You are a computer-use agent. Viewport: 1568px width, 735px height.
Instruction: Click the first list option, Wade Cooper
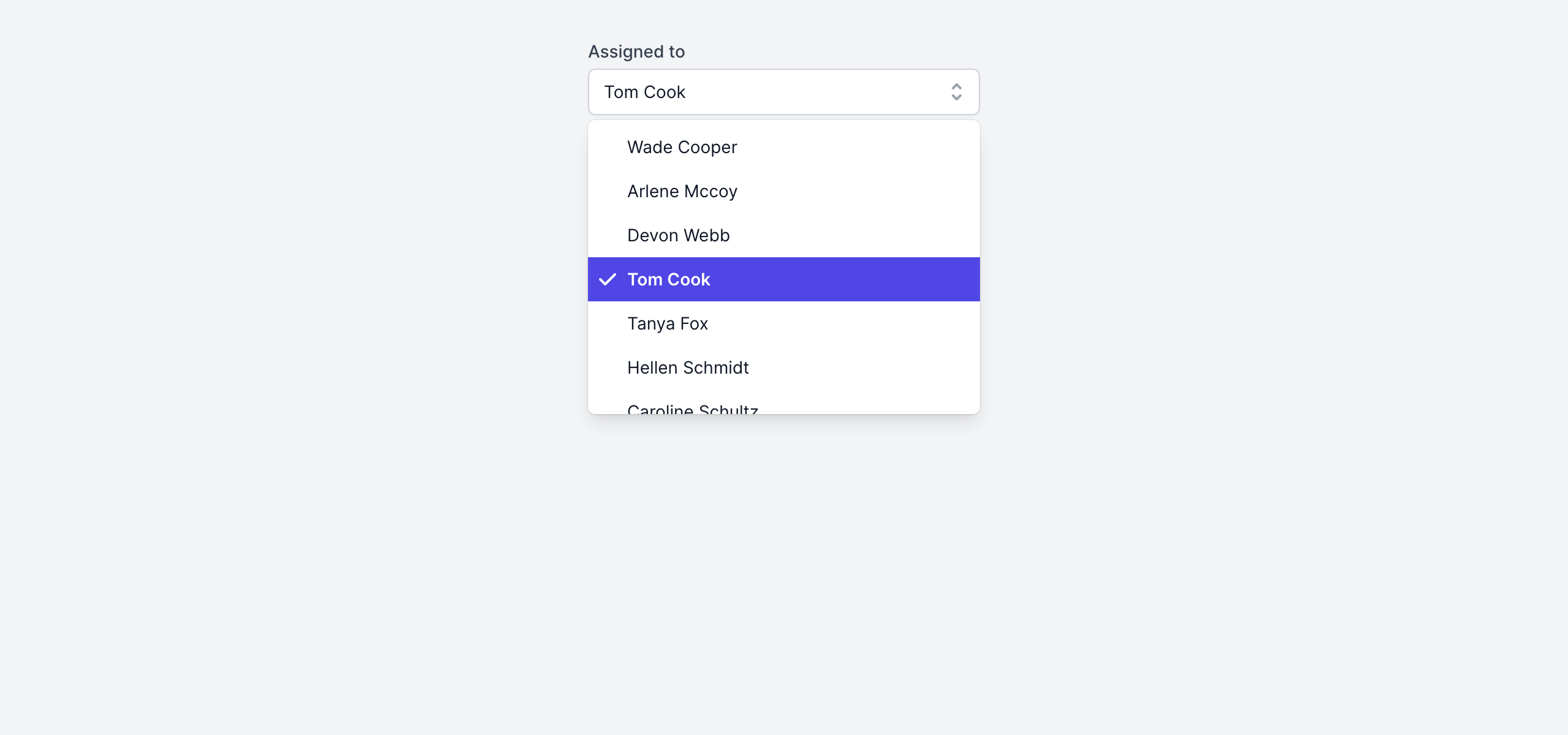click(783, 148)
